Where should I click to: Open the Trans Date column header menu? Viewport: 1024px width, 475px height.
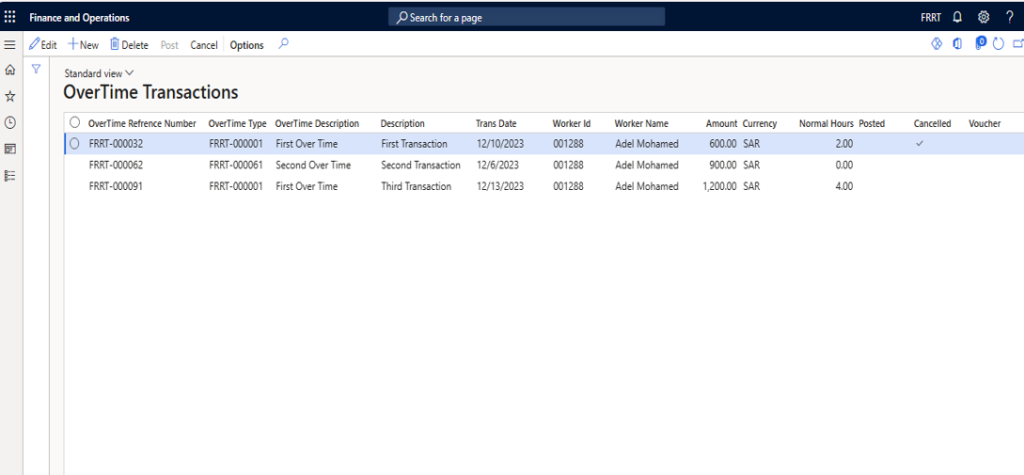click(x=496, y=124)
